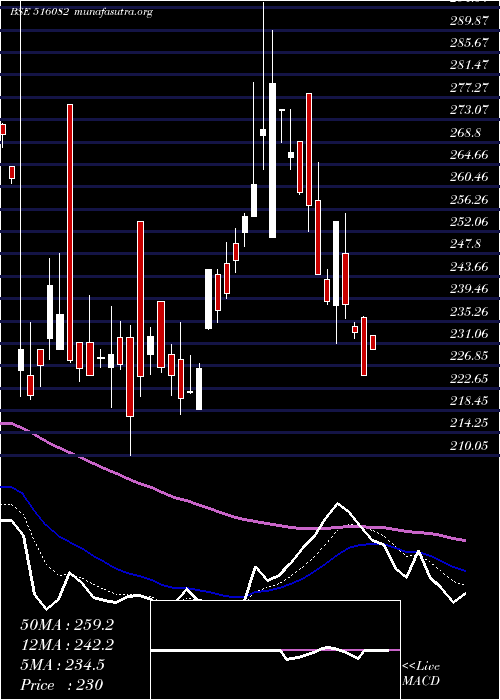Click the 281.47 price axis label
This screenshot has width=500, height=700.
(x=468, y=65)
